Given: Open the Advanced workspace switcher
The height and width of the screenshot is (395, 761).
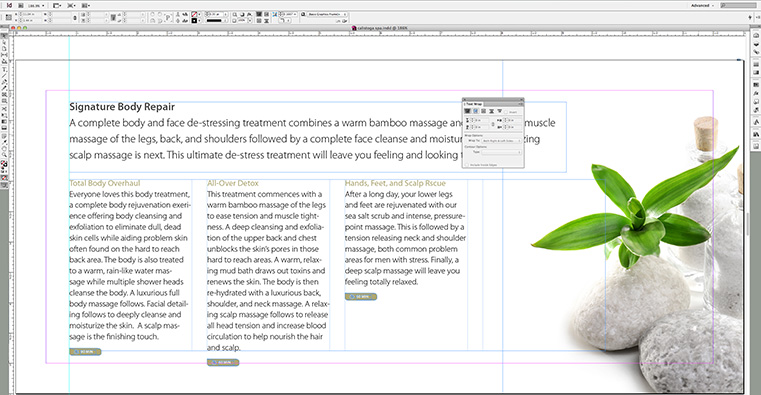Looking at the screenshot, I should click(703, 5).
